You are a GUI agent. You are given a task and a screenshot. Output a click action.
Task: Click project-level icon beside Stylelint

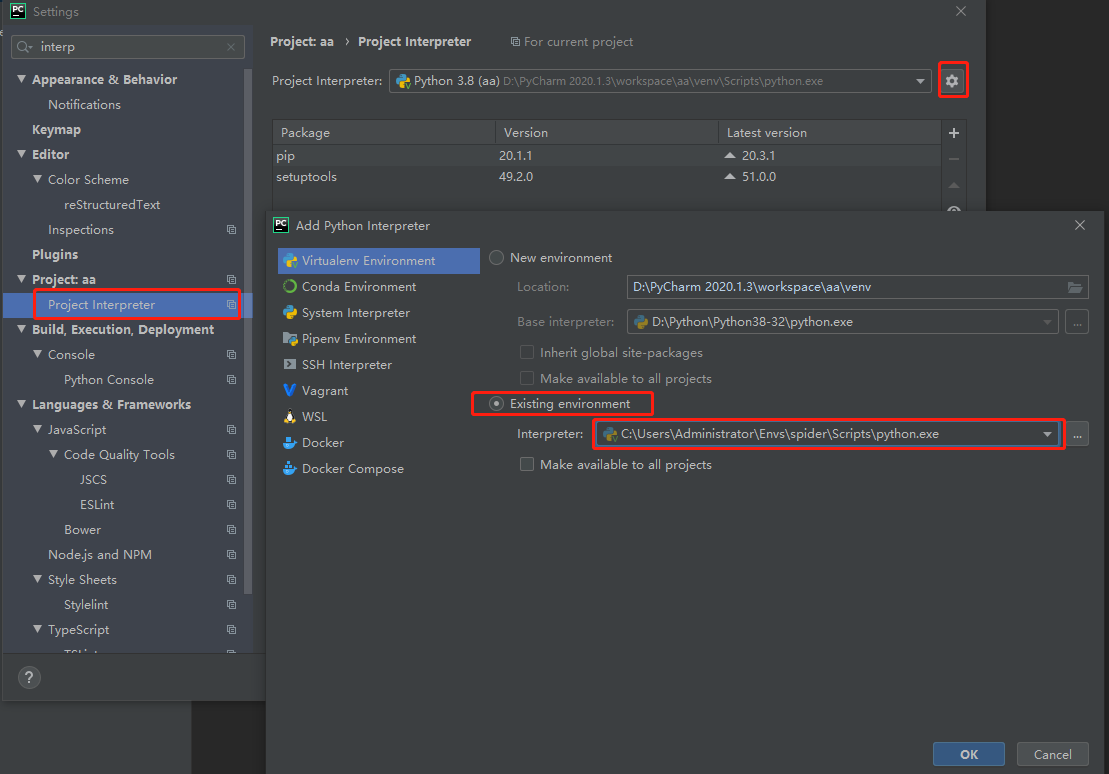pyautogui.click(x=231, y=605)
